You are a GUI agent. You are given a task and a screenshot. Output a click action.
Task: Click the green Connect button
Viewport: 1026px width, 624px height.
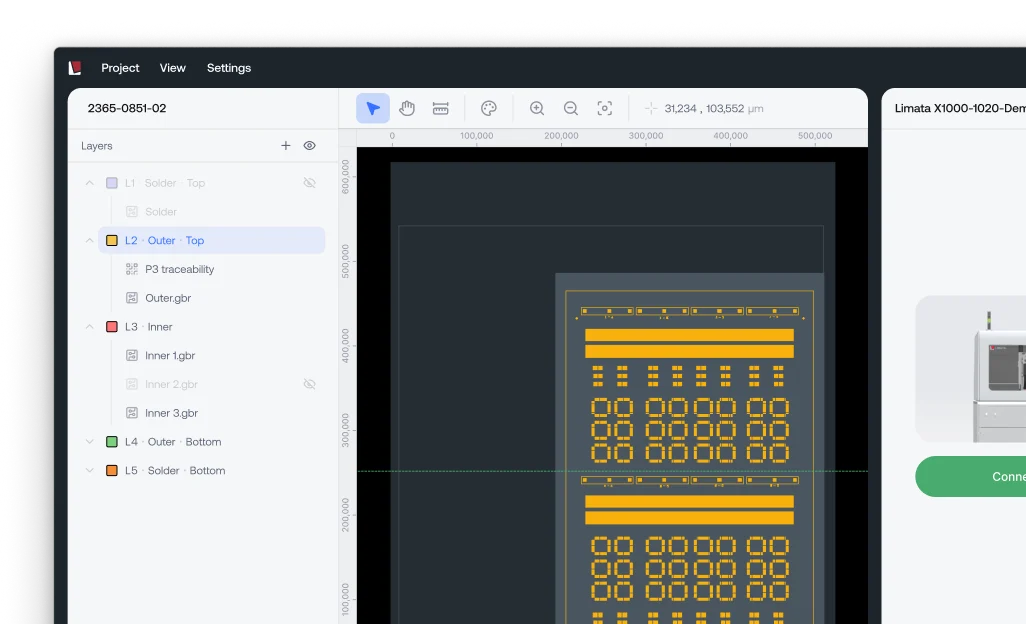(x=970, y=476)
